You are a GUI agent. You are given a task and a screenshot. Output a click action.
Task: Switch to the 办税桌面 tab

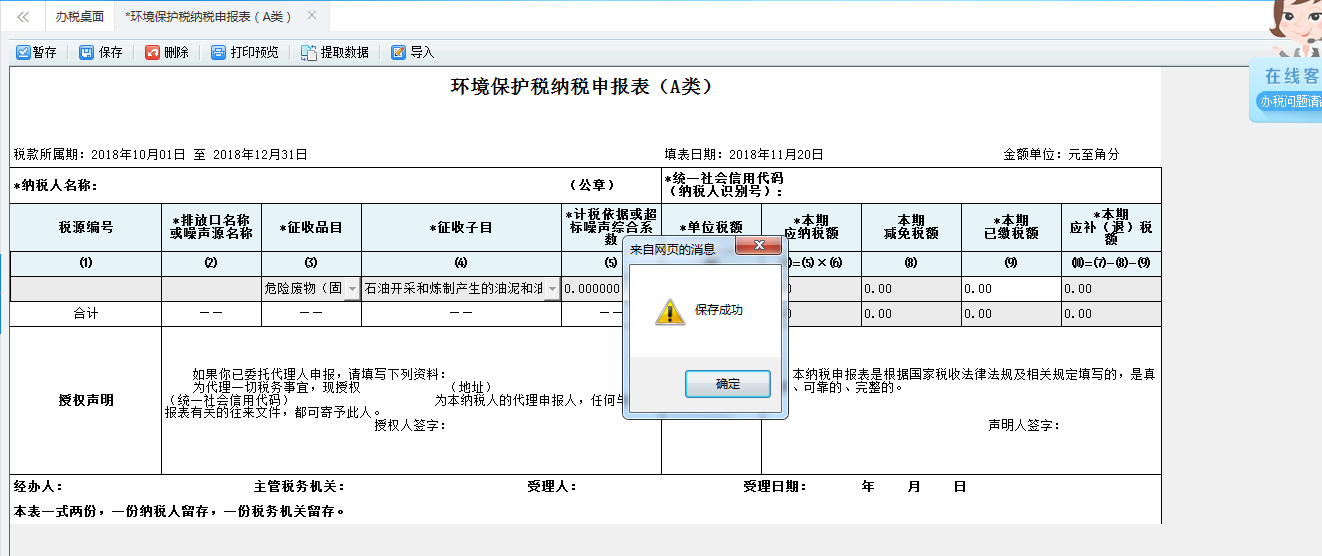pyautogui.click(x=80, y=17)
